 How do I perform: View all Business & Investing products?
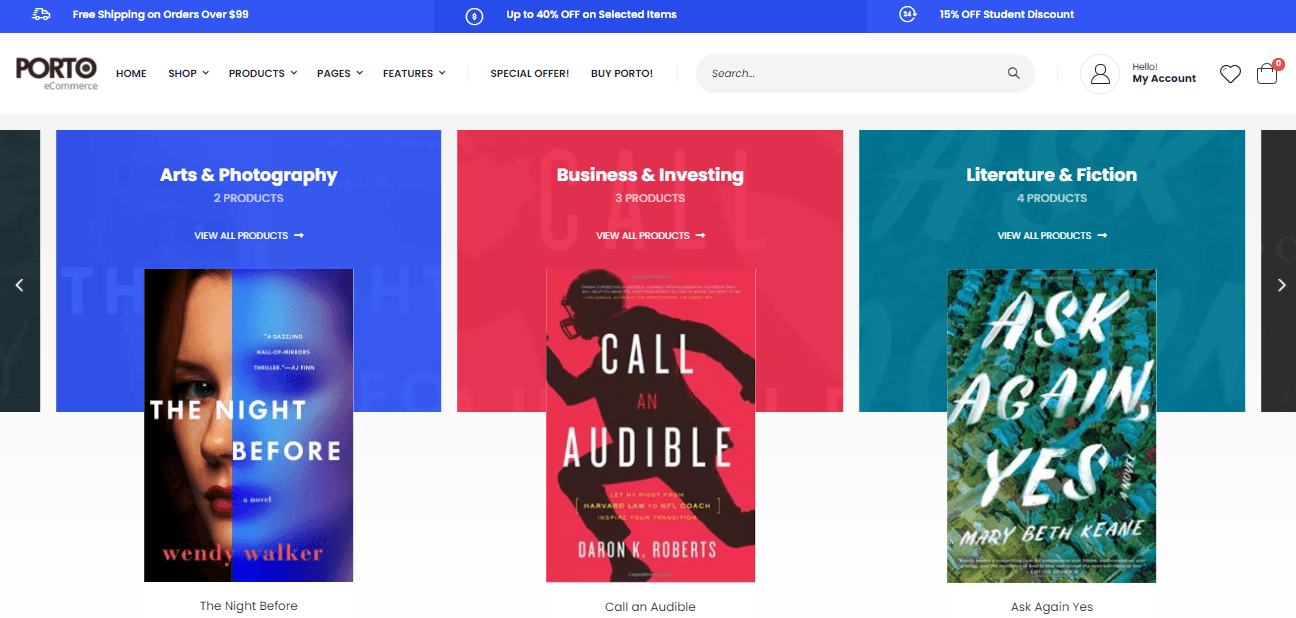[x=650, y=236]
